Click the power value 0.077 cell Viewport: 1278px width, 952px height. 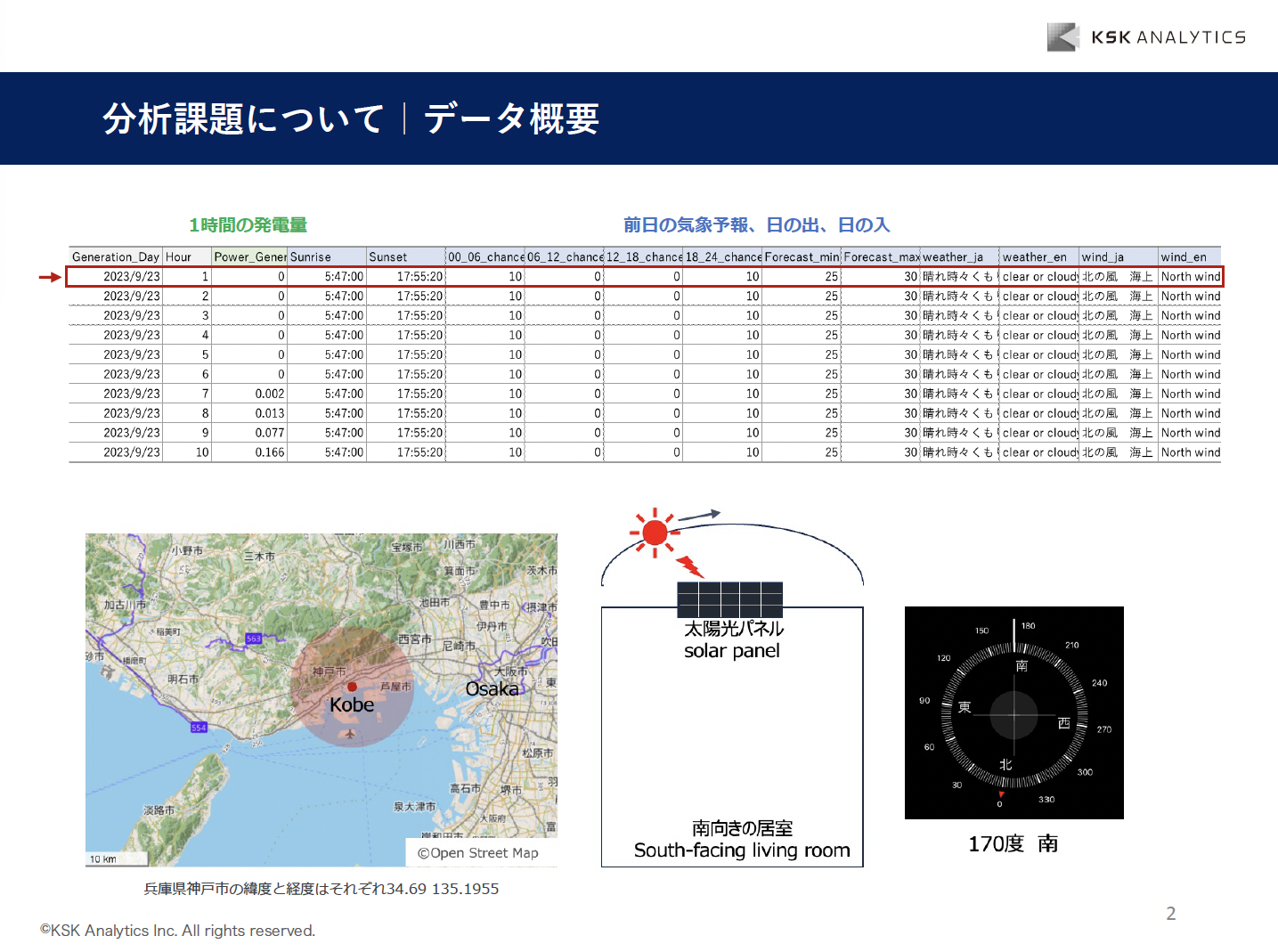(250, 433)
